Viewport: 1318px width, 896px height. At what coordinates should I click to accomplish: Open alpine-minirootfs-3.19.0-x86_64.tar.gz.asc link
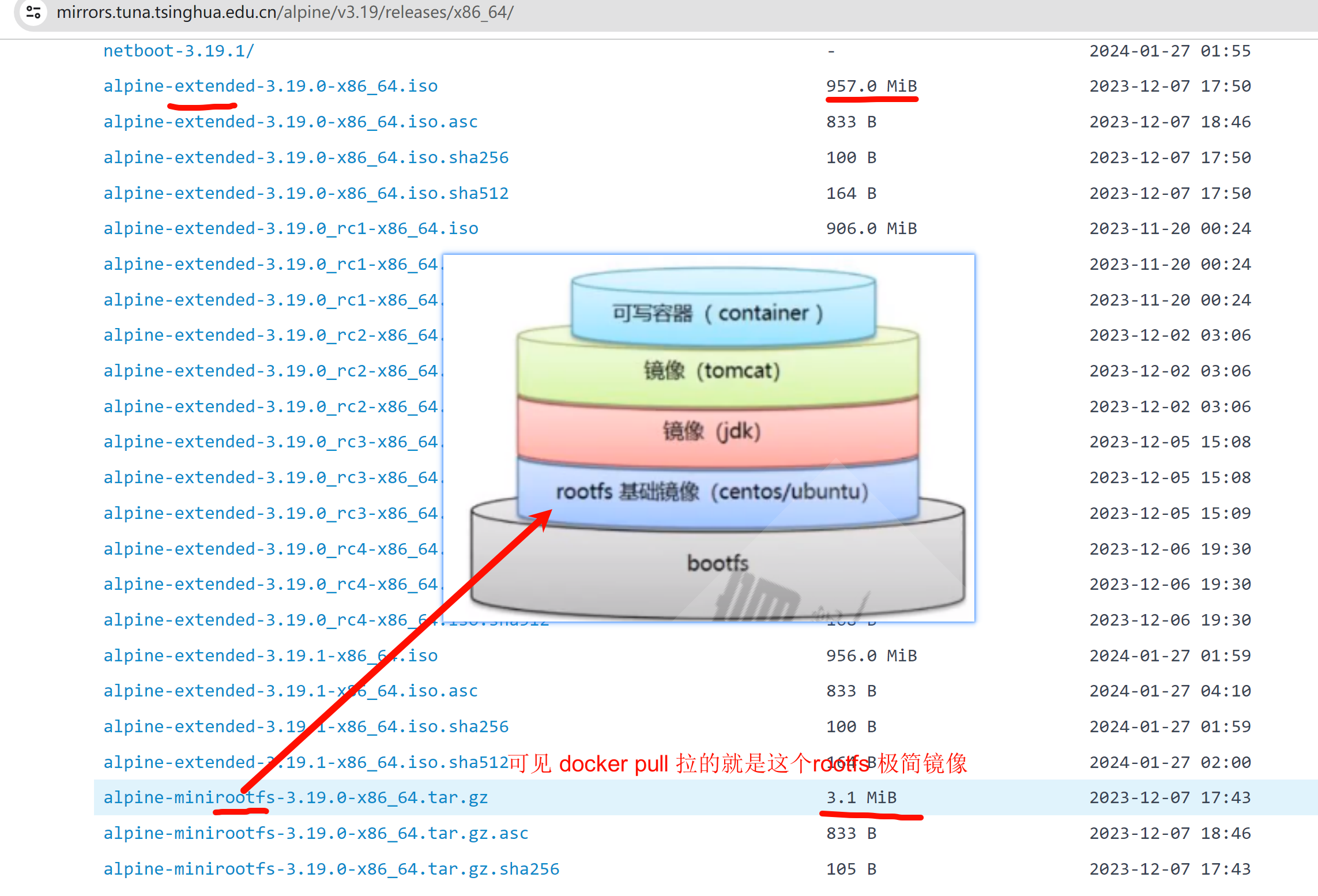point(315,833)
